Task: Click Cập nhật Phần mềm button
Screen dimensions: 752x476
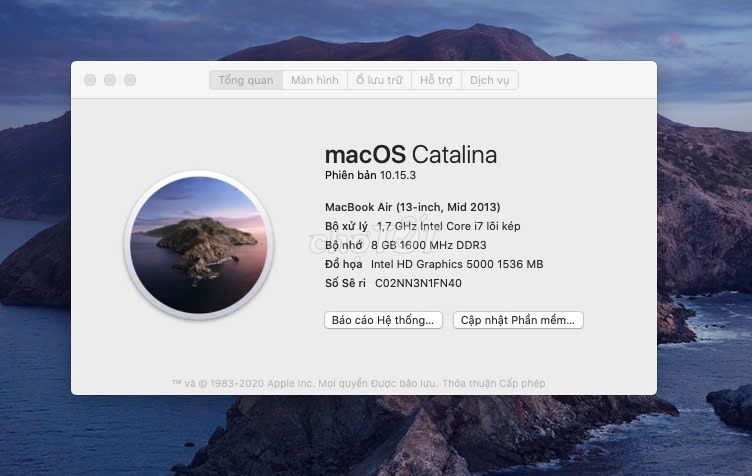Action: [x=518, y=320]
